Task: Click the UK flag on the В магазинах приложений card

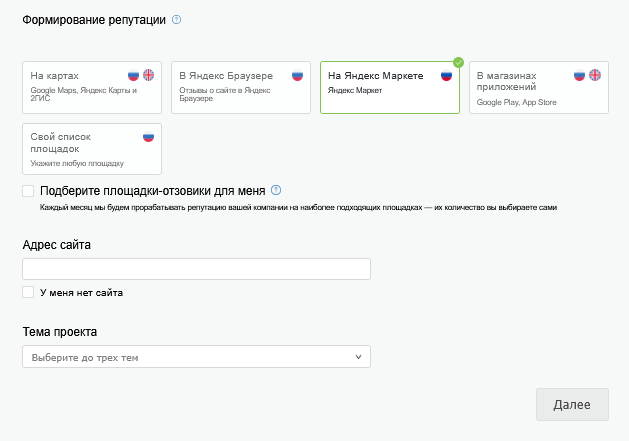Action: [594, 75]
